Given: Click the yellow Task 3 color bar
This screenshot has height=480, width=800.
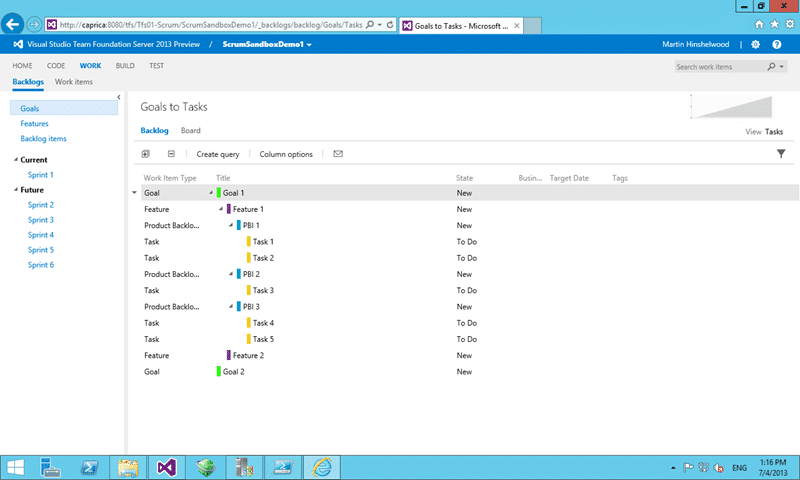Looking at the screenshot, I should (x=248, y=290).
